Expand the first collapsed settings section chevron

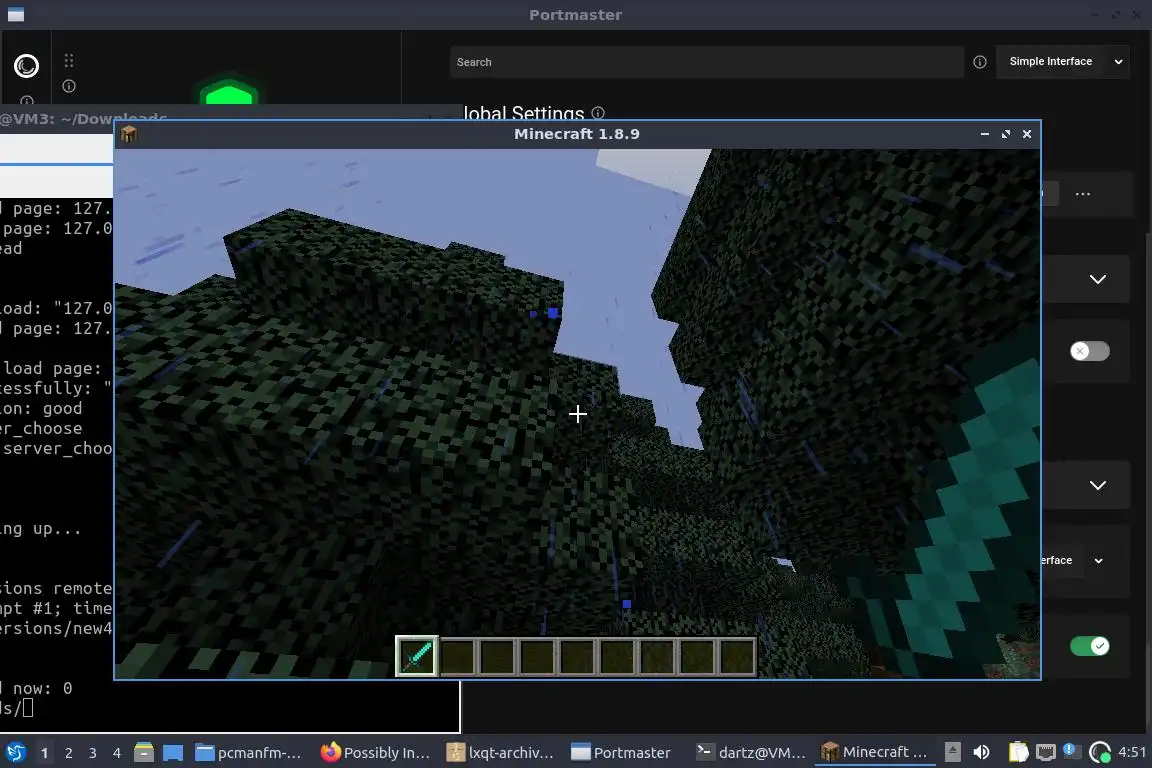point(1098,279)
